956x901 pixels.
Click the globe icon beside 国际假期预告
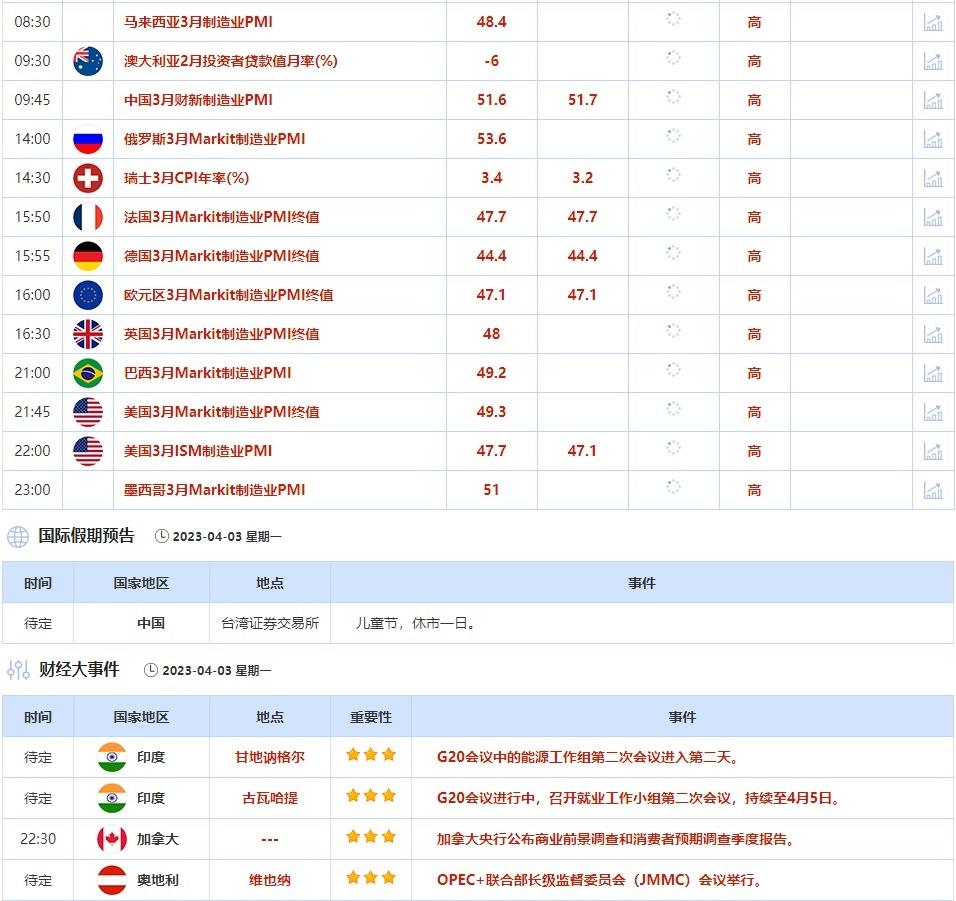[18, 537]
